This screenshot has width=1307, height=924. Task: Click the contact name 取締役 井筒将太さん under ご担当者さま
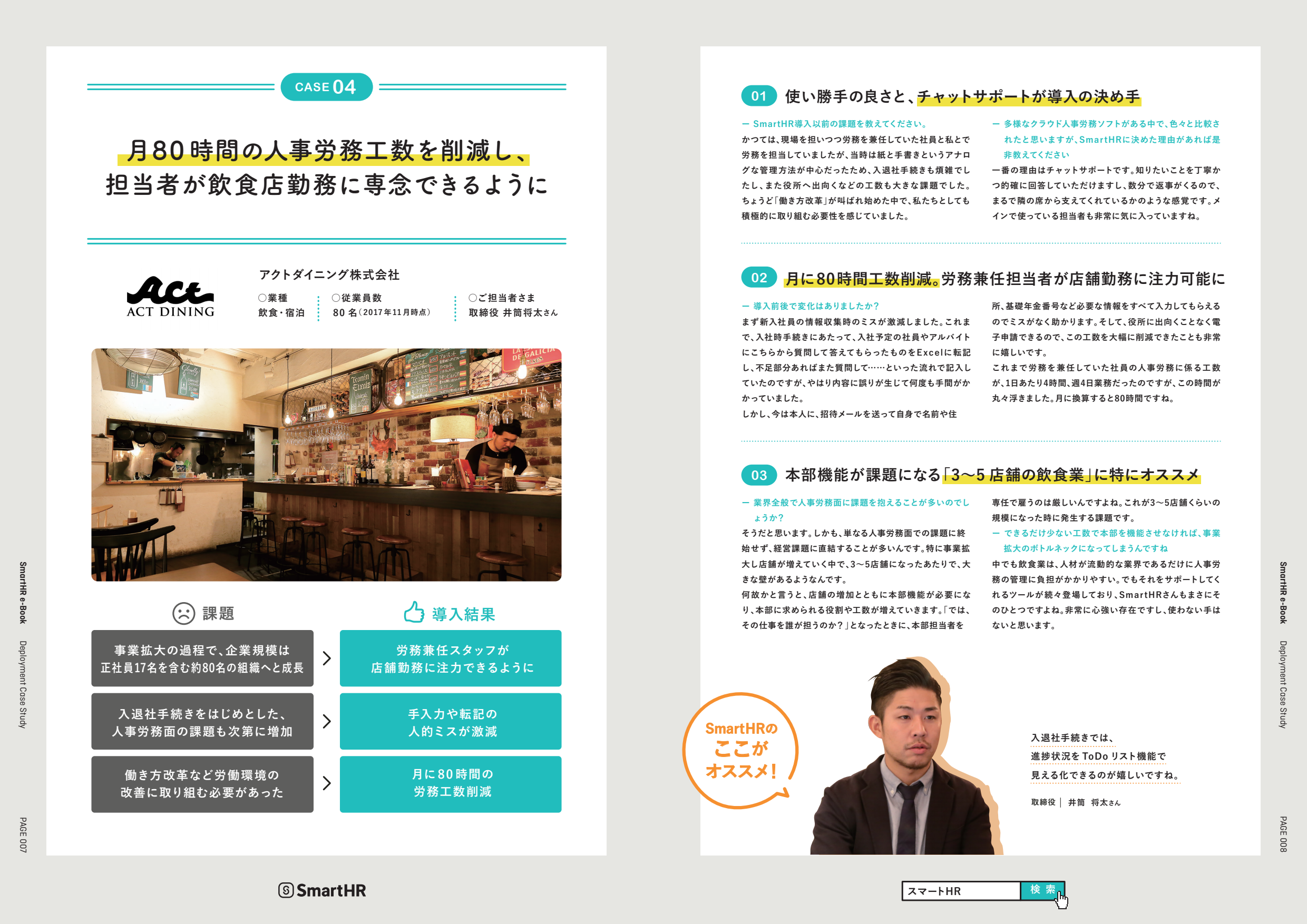tap(513, 312)
